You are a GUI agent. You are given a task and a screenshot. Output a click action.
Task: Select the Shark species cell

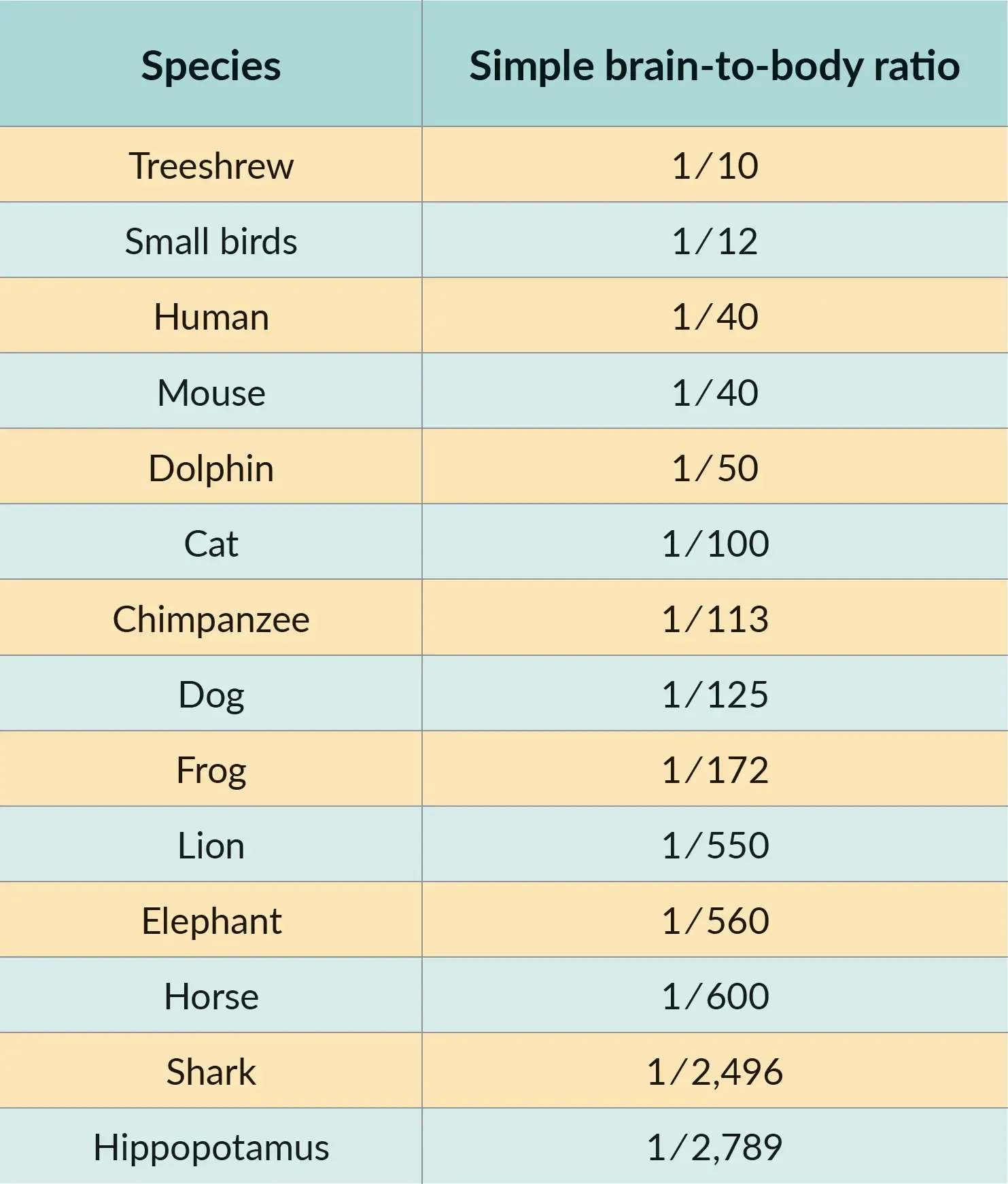tap(211, 1072)
